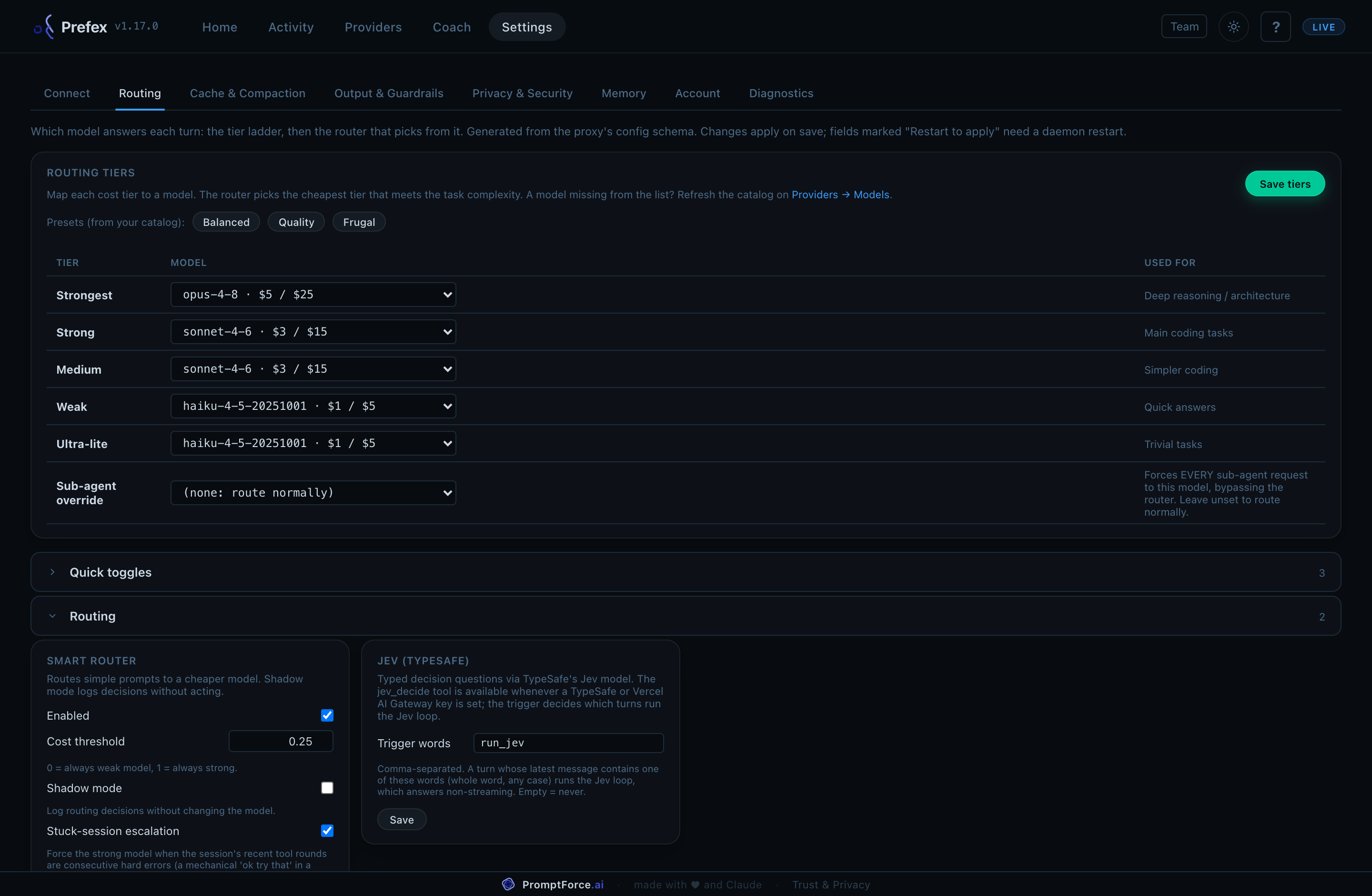This screenshot has width=1372, height=896.
Task: Go to the Home nav item
Action: [220, 27]
